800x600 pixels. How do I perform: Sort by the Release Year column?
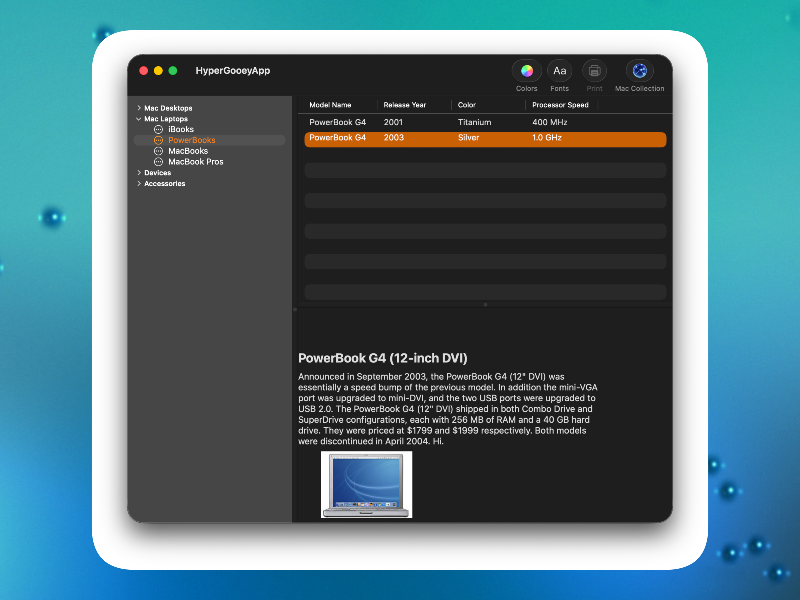click(404, 105)
